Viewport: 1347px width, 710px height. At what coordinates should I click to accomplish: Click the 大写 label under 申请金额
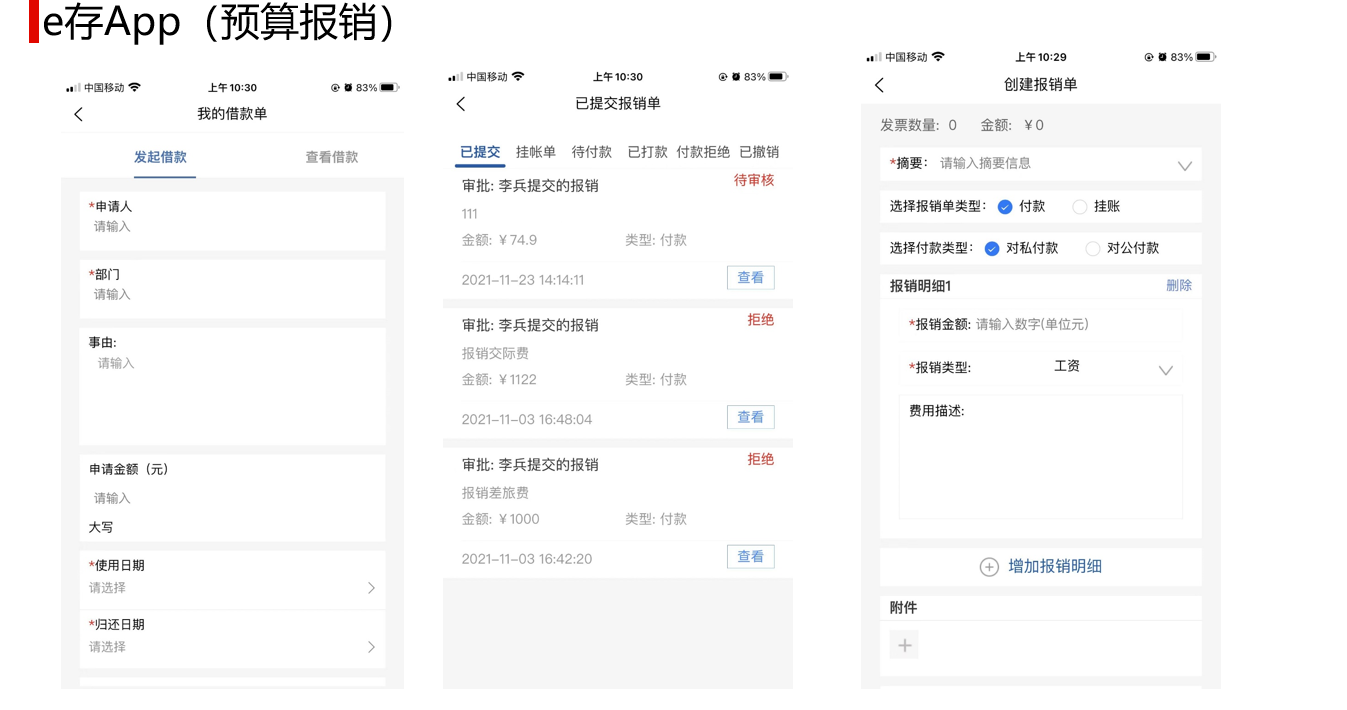[x=101, y=527]
